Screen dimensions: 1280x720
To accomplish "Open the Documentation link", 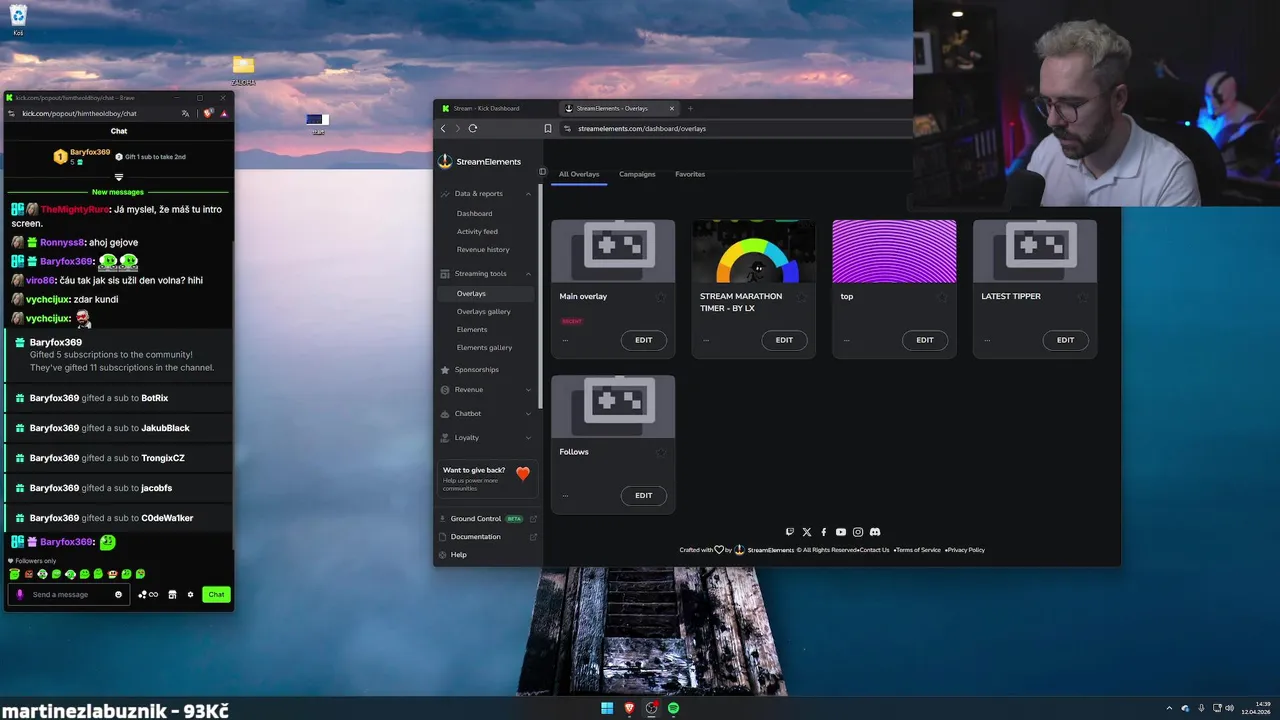I will click(487, 537).
